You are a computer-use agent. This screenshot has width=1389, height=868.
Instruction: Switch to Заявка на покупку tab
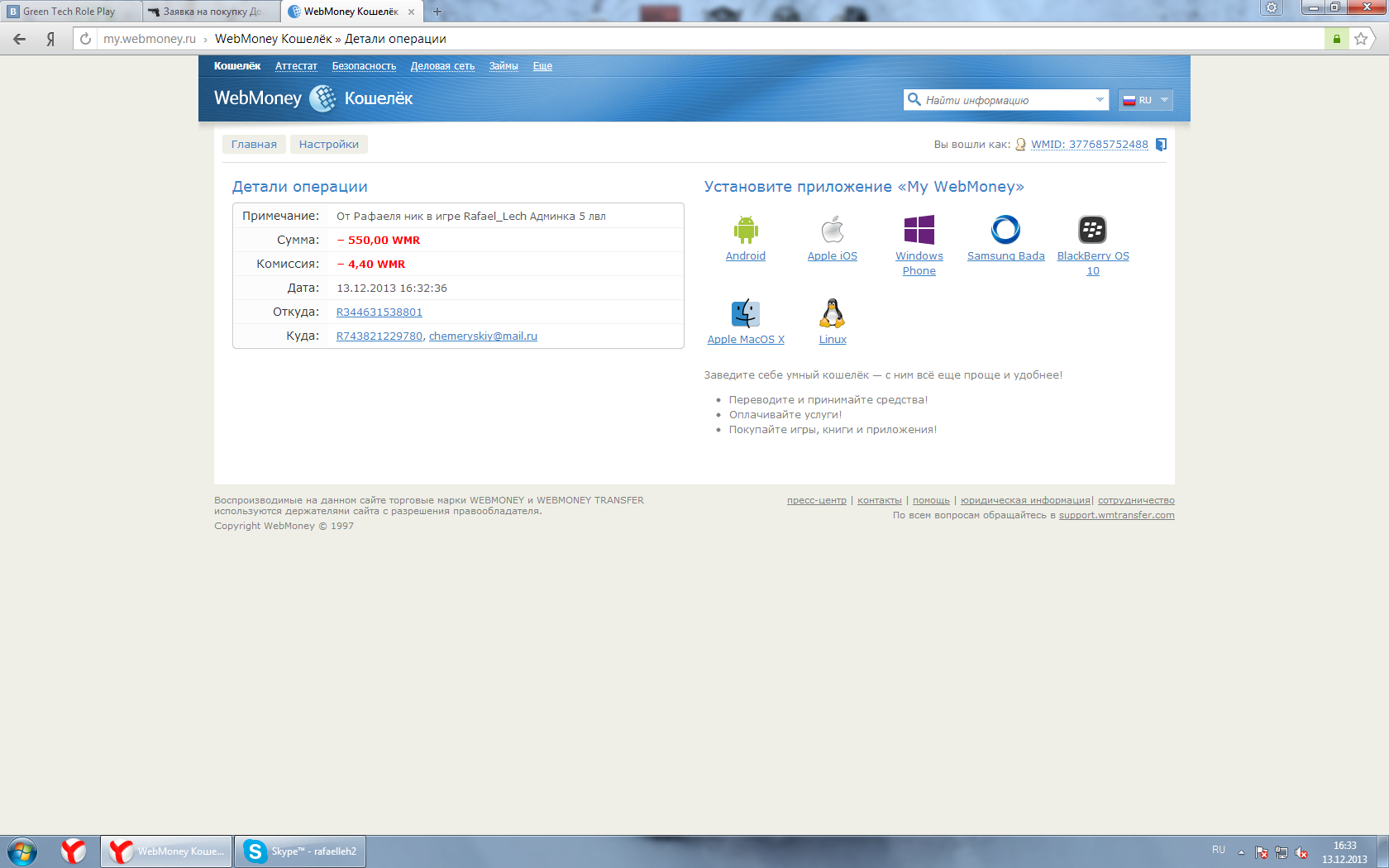click(211, 12)
